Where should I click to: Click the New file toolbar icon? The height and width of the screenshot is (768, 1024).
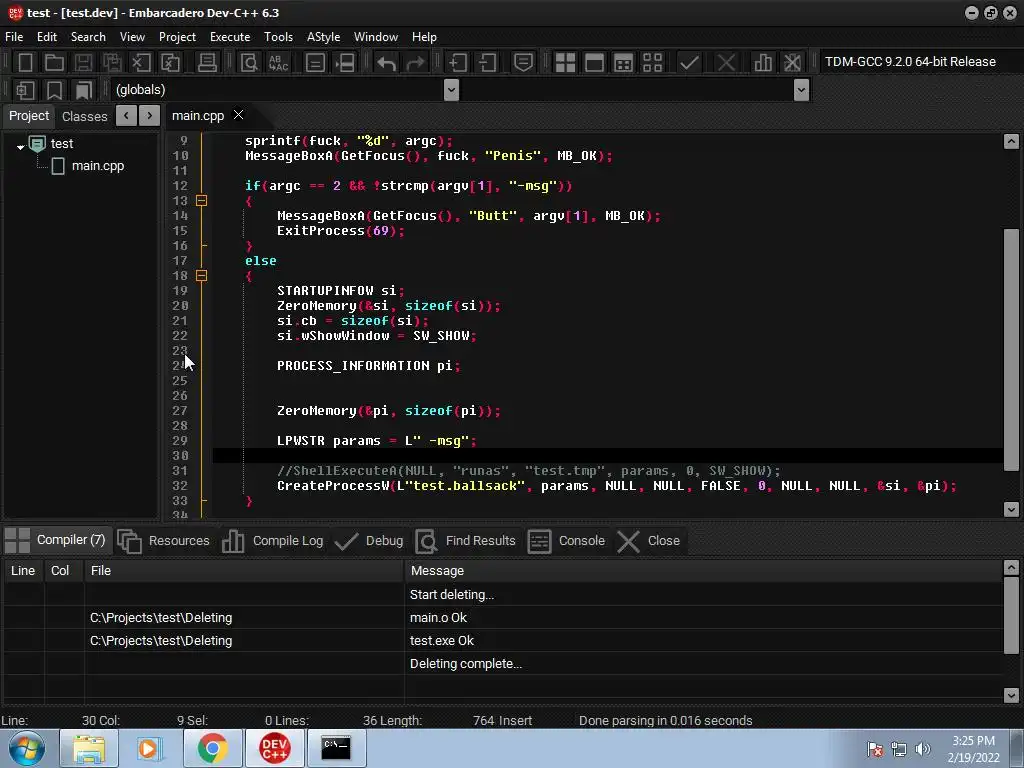[x=26, y=62]
